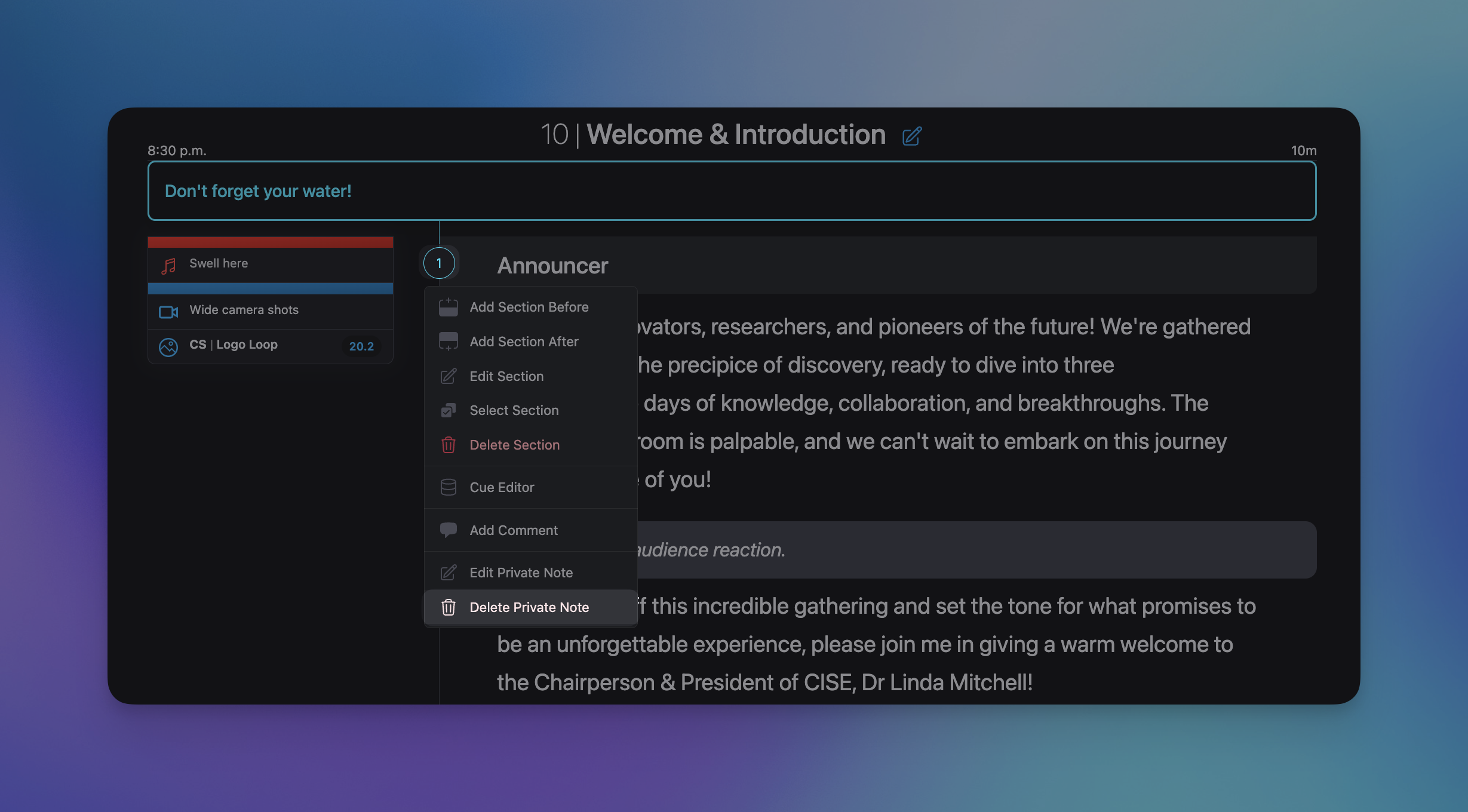Click the Announcer section header
1468x812 pixels.
[552, 266]
